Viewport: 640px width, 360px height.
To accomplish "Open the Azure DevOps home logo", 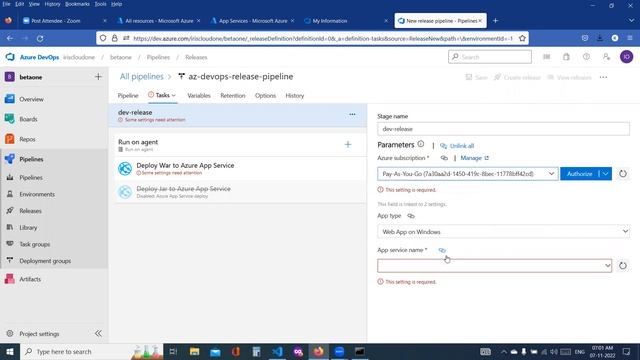I will 10,57.
